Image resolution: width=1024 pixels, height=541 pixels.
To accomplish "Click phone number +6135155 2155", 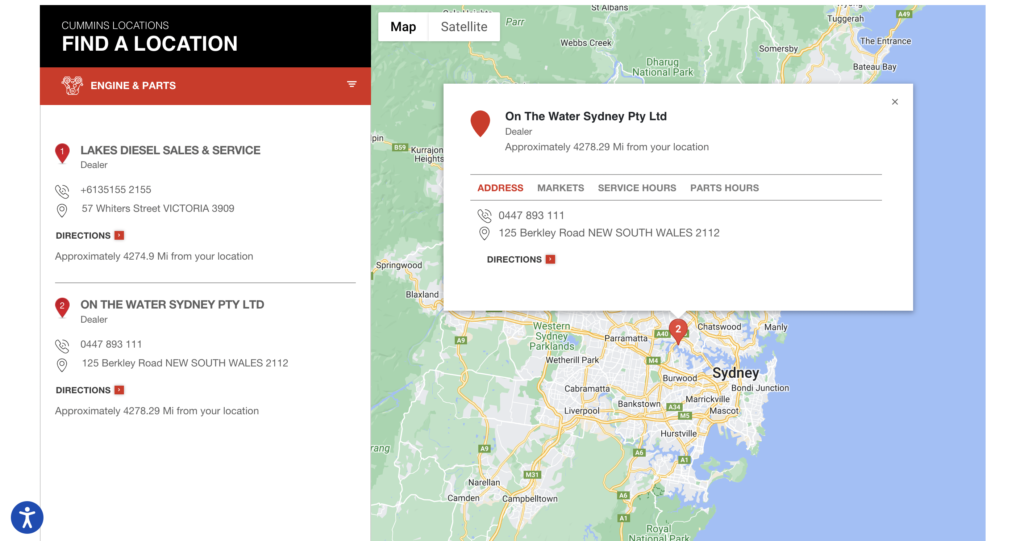I will [116, 189].
